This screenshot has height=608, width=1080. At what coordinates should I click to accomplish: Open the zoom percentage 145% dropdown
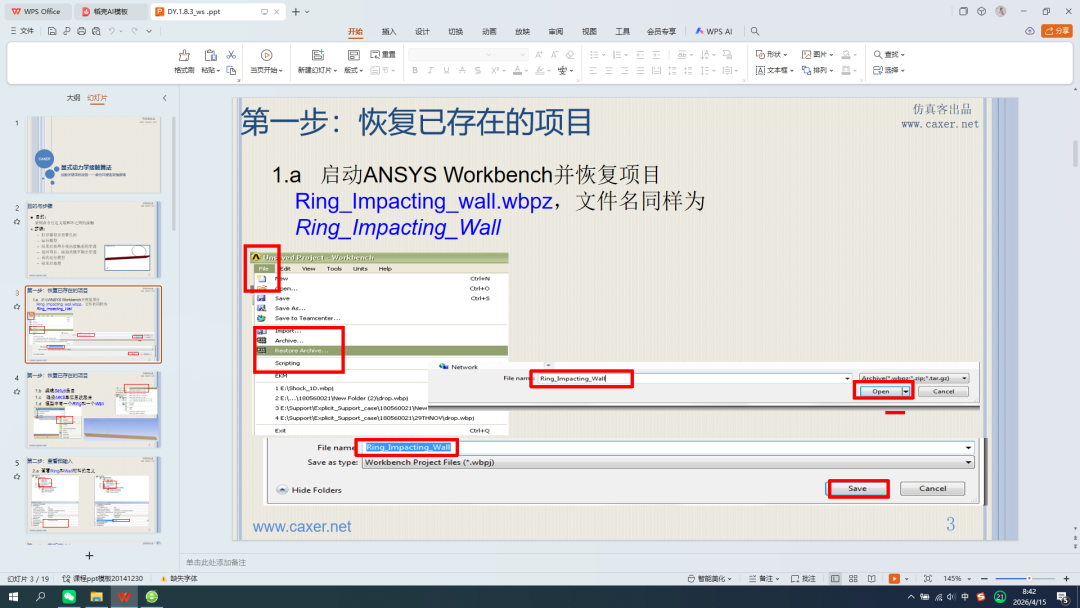957,578
